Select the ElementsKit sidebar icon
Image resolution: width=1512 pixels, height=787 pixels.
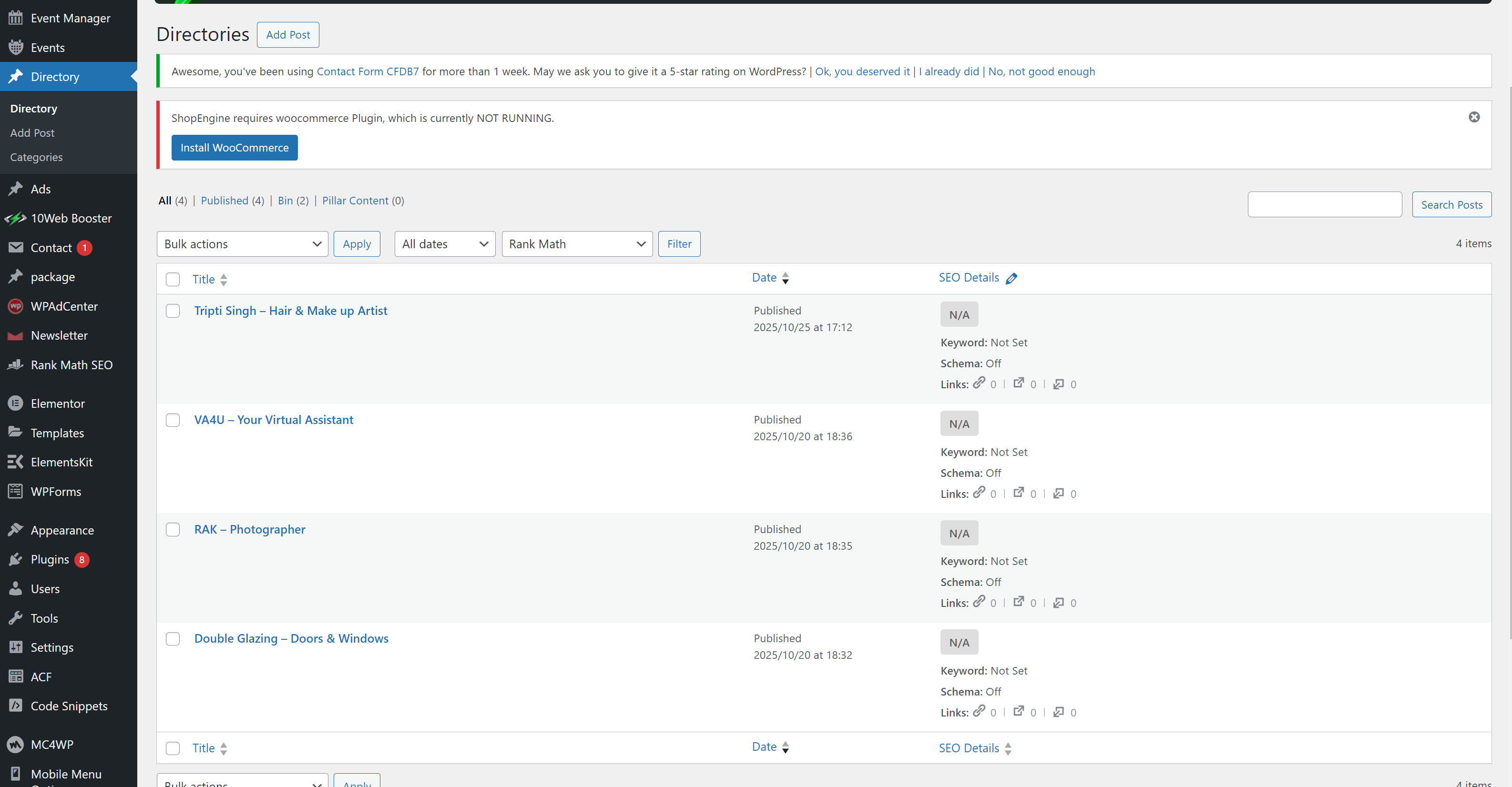[x=16, y=462]
